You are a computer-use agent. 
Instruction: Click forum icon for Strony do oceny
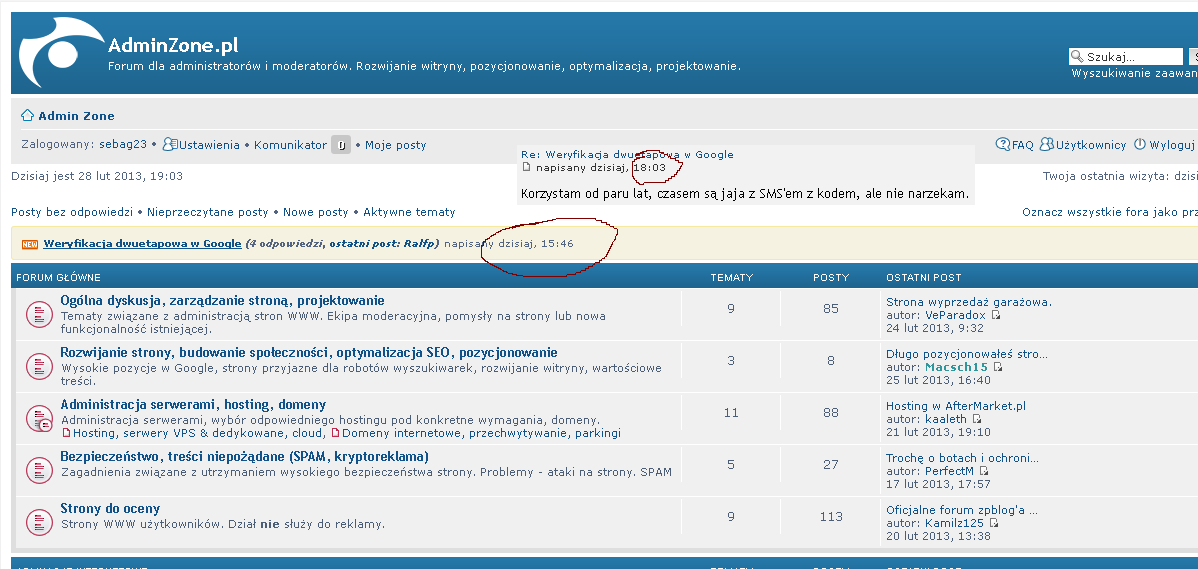38,522
